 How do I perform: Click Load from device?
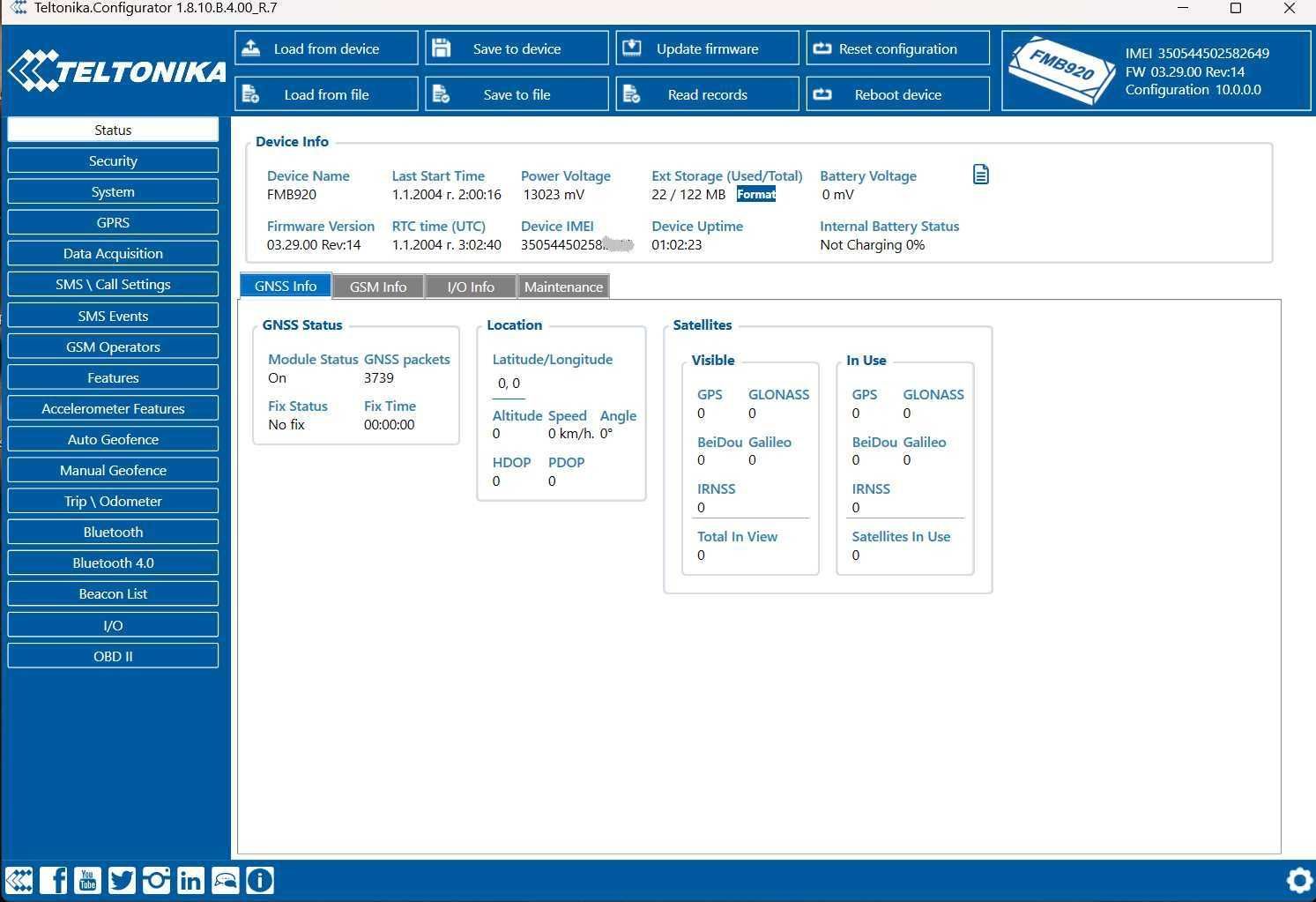pos(326,48)
